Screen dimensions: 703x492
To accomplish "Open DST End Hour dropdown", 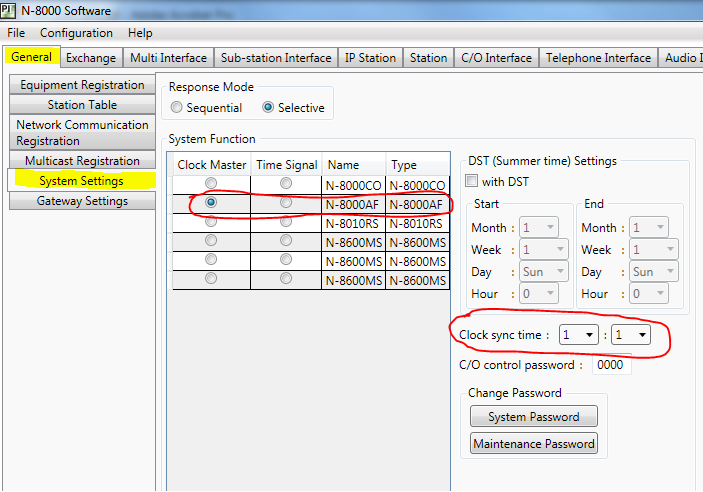I will (x=649, y=293).
